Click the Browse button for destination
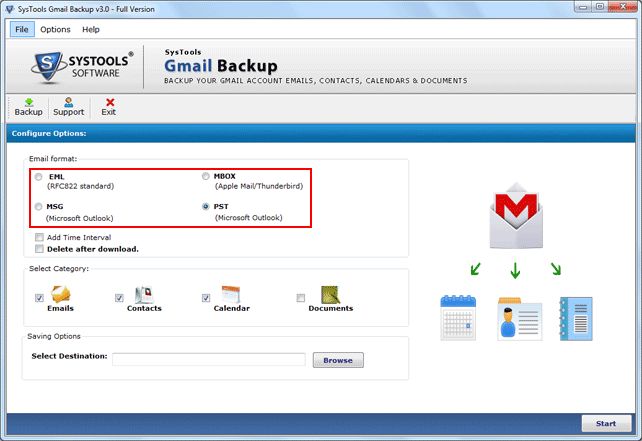This screenshot has width=642, height=441. point(338,360)
